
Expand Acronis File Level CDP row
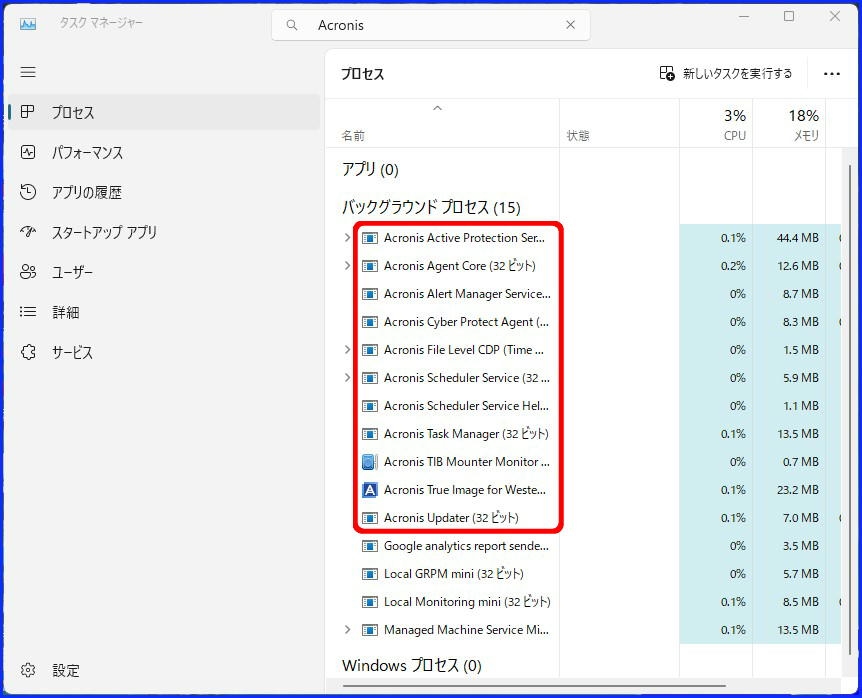click(347, 350)
